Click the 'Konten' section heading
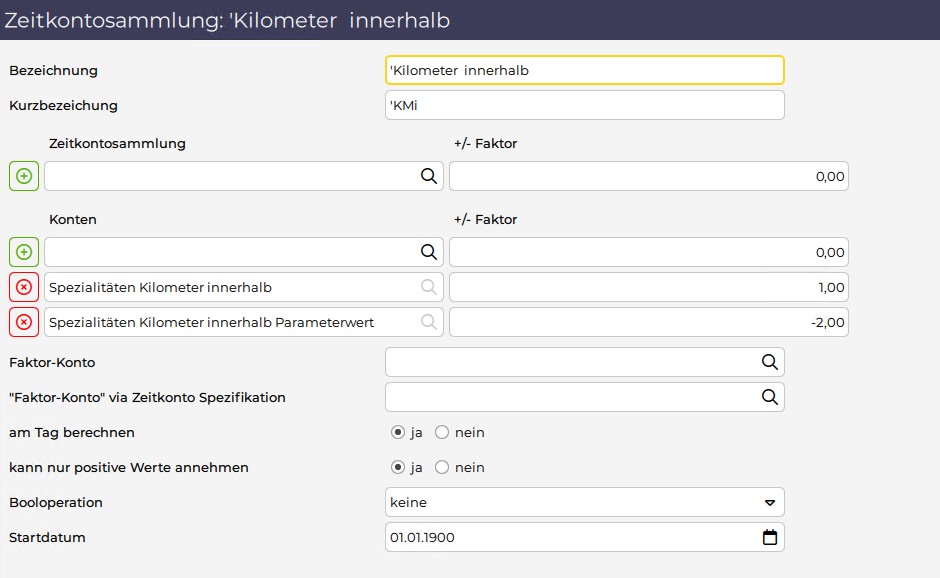Image resolution: width=940 pixels, height=578 pixels. pos(73,219)
